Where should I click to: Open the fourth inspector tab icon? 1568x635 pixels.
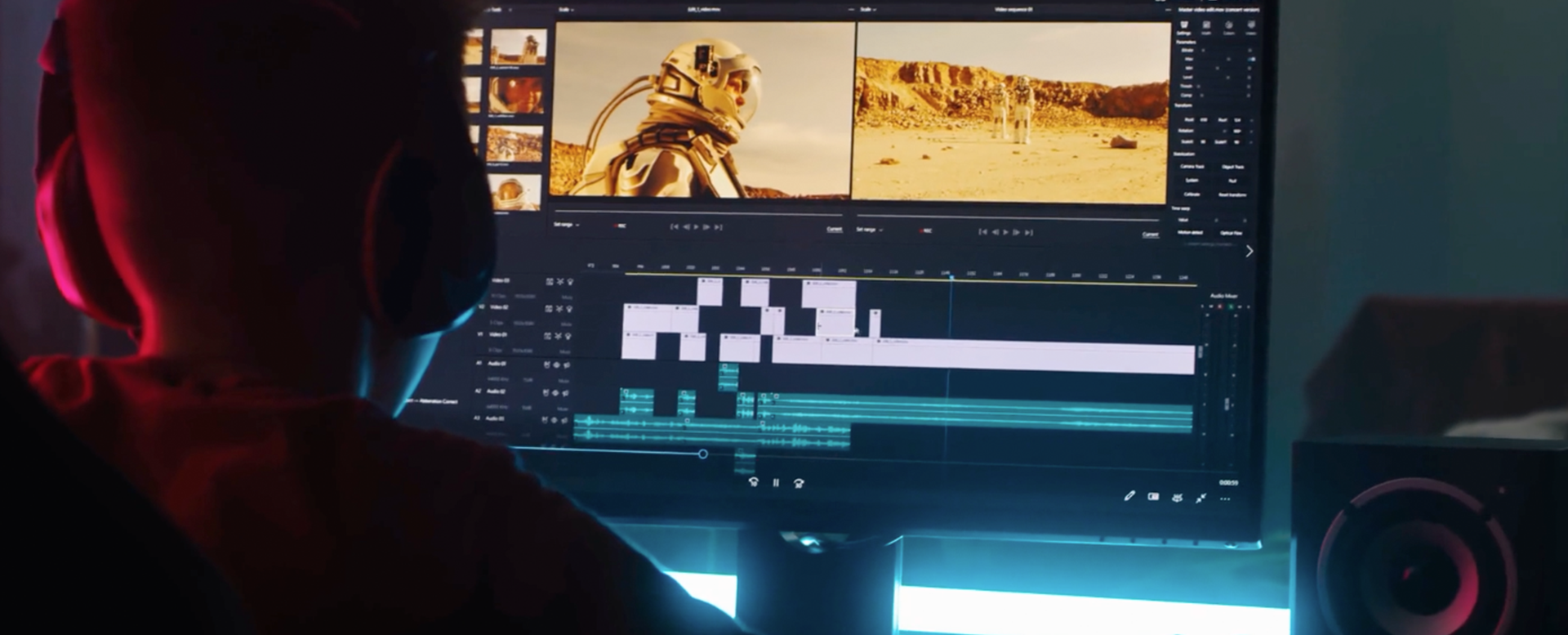point(1250,29)
